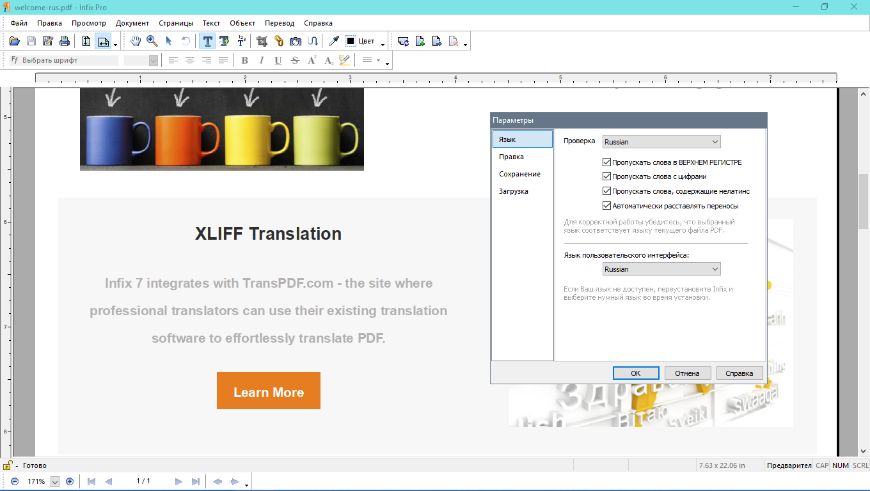Click the NUM indicator in status bar
The height and width of the screenshot is (491, 870).
point(841,465)
